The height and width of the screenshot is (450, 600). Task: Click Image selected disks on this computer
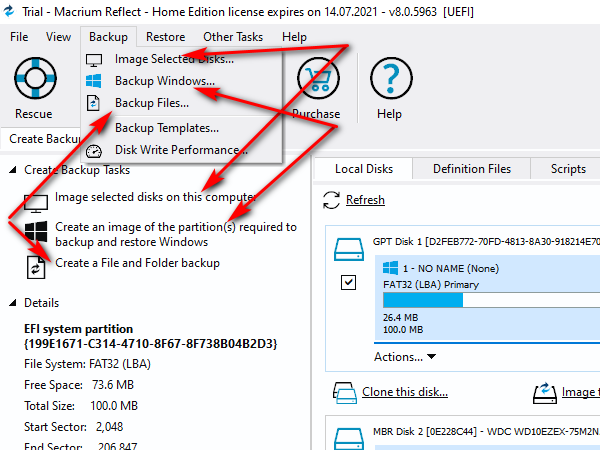click(x=155, y=197)
